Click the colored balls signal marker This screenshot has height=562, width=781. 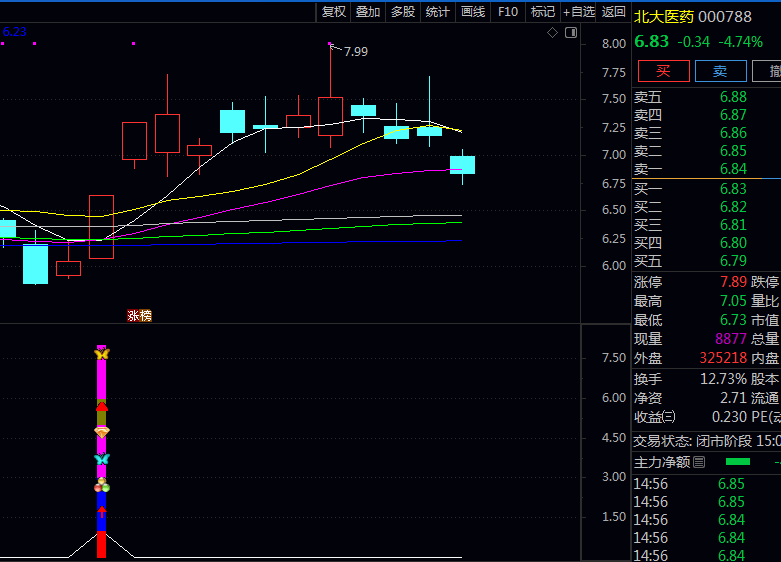pos(101,486)
